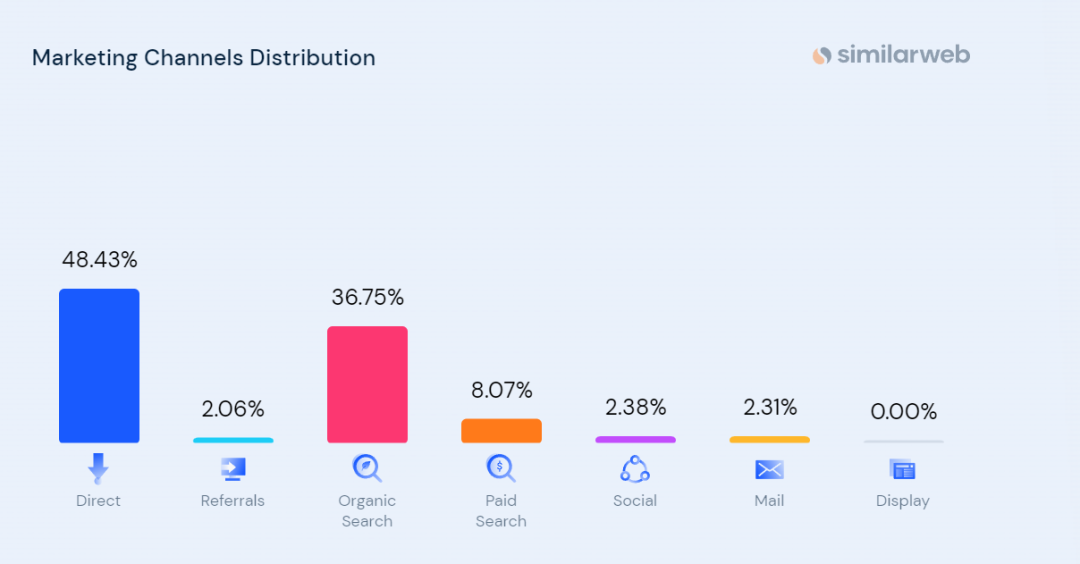This screenshot has width=1080, height=564.
Task: Click the Direct channel arrow icon
Action: [98, 467]
